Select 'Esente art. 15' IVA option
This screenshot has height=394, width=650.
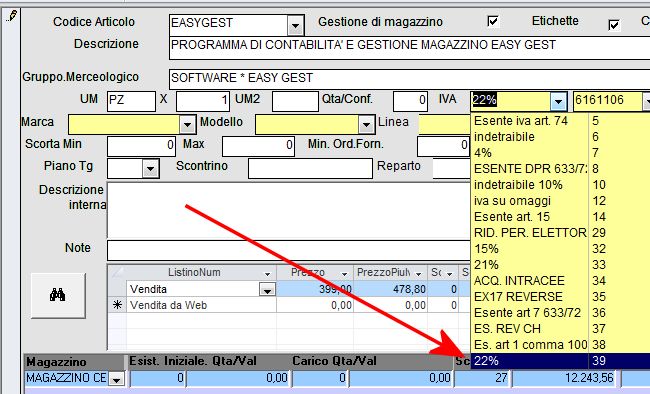click(560, 216)
